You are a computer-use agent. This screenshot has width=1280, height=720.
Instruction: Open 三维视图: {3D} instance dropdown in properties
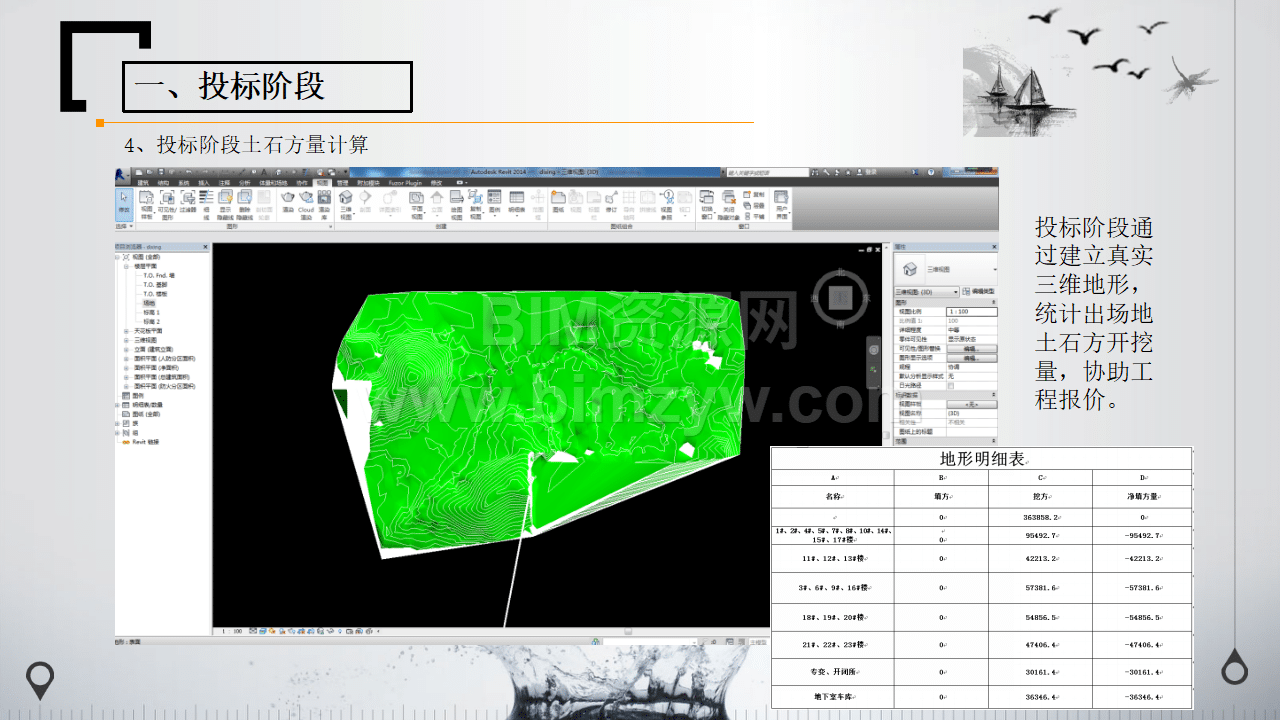click(x=926, y=292)
